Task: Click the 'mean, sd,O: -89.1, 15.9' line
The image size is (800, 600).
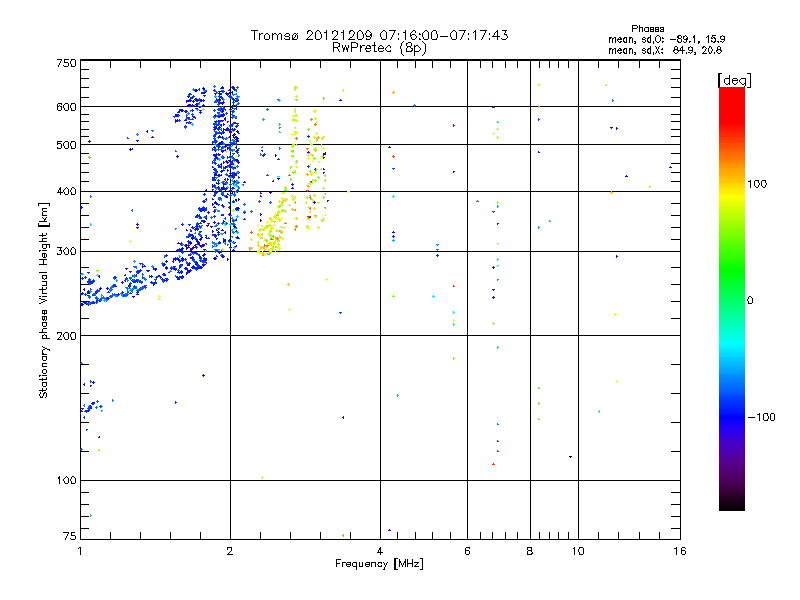Action: 666,39
